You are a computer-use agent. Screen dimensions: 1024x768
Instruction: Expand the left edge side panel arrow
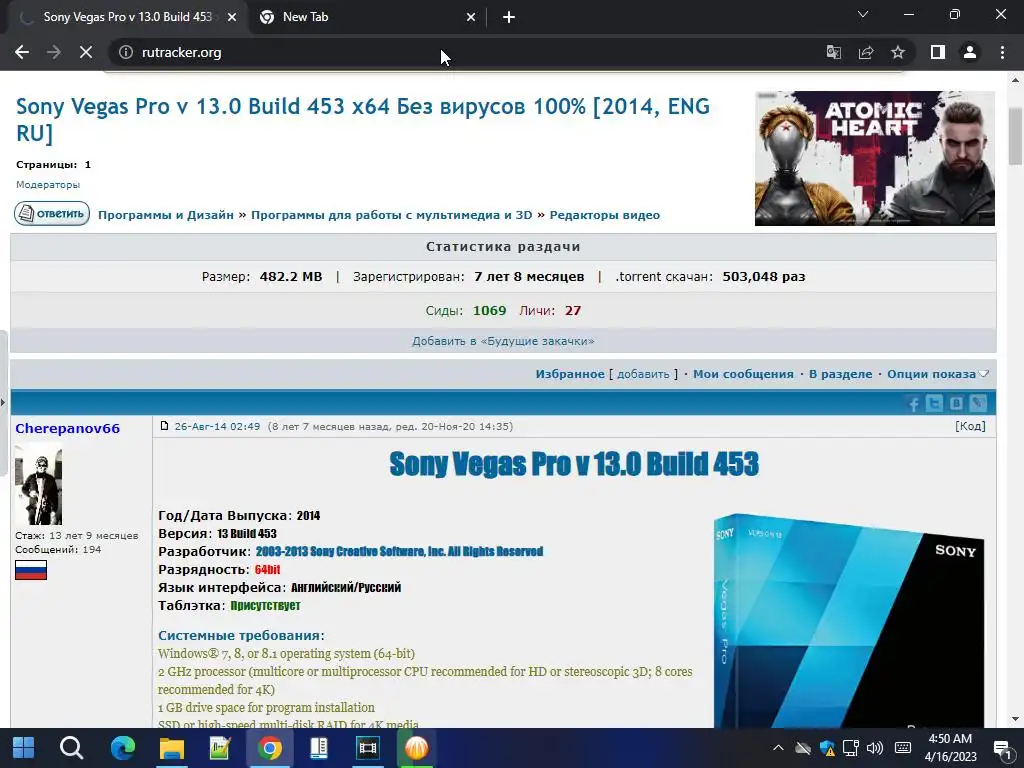3,403
